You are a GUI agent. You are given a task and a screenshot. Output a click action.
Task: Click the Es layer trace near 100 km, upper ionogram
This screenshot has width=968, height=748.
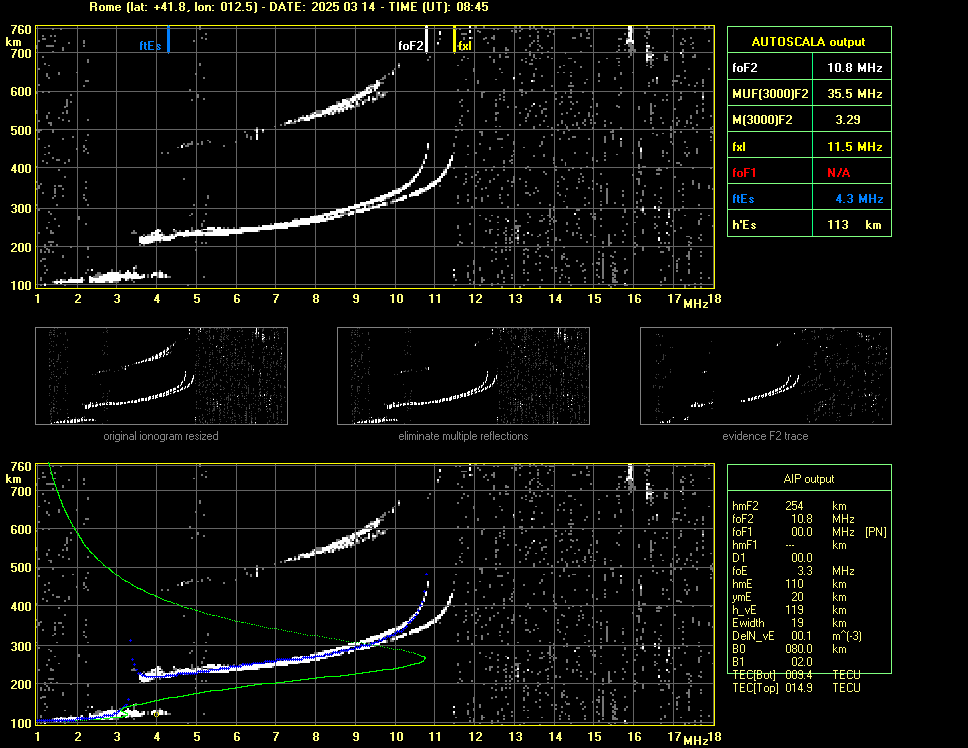(x=111, y=277)
